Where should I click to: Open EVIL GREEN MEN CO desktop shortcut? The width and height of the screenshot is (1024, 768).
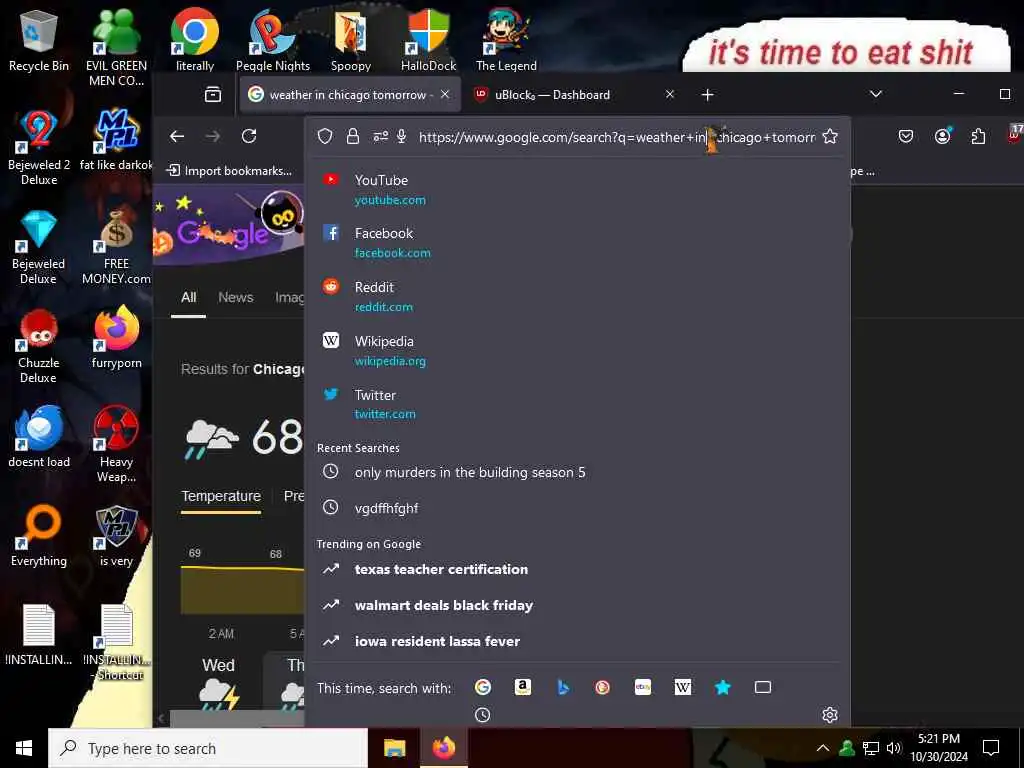click(x=116, y=47)
